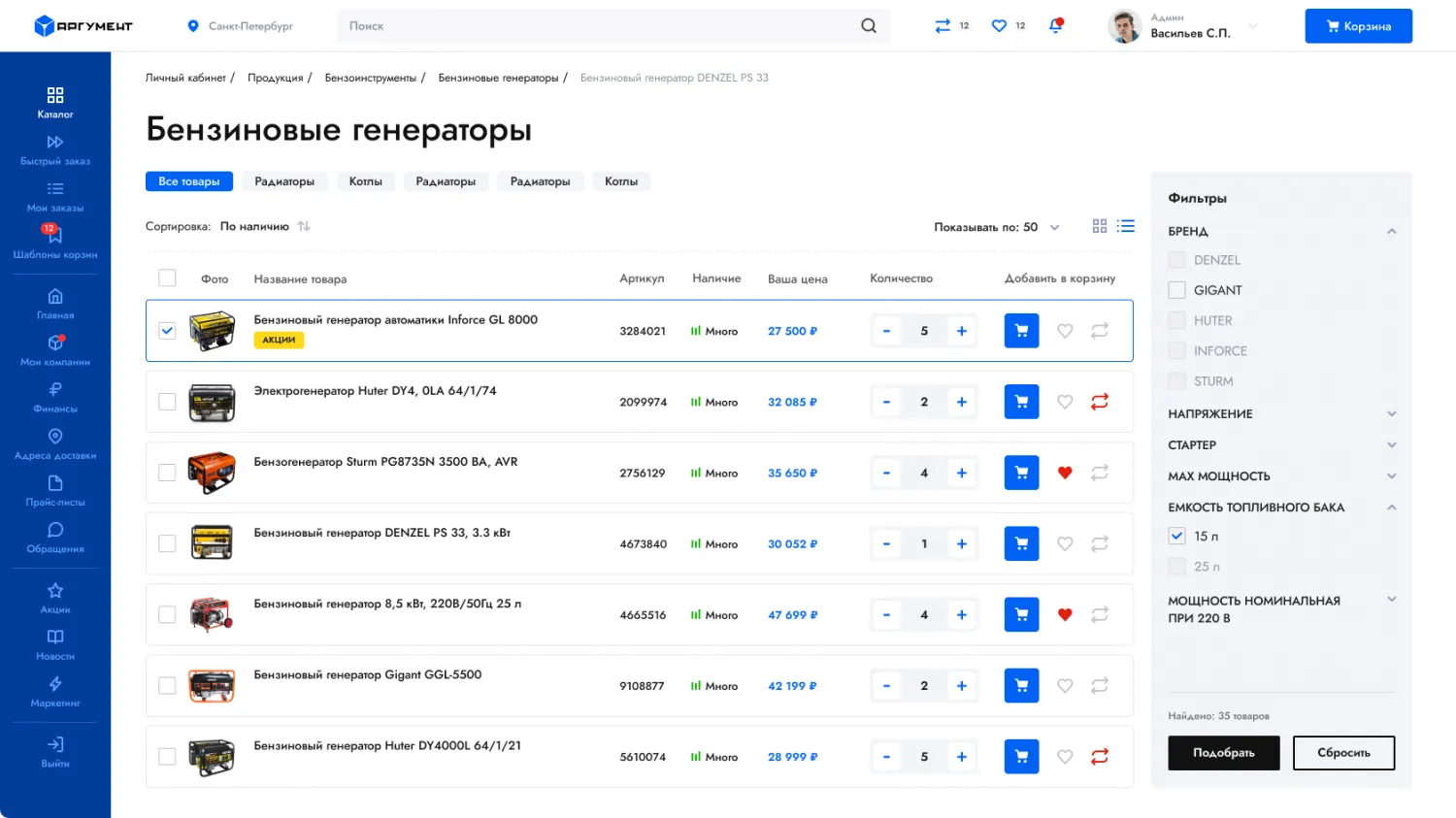This screenshot has width=1456, height=818.
Task: Click the compare icon in the header
Action: (943, 26)
